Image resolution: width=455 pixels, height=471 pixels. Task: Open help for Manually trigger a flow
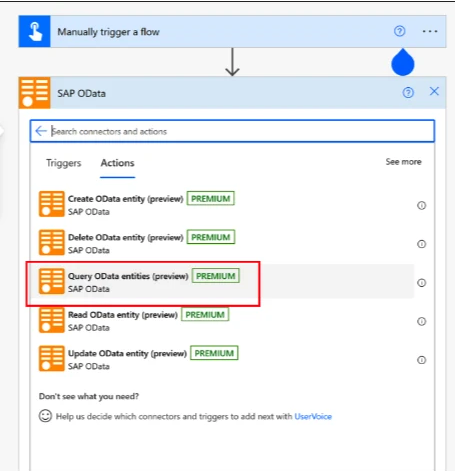[399, 31]
